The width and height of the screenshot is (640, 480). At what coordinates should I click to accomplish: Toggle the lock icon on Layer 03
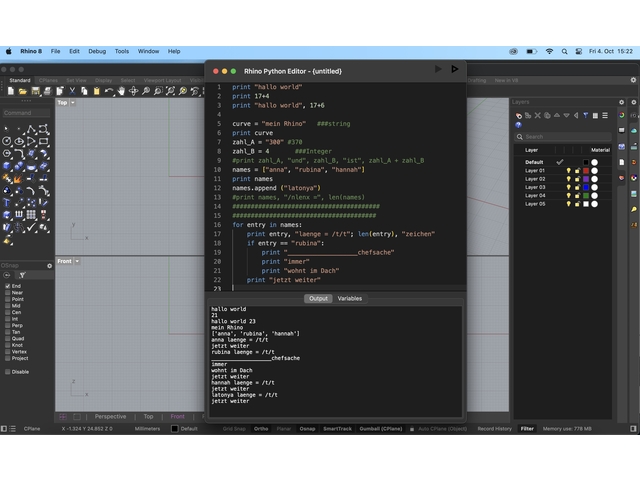tap(577, 187)
